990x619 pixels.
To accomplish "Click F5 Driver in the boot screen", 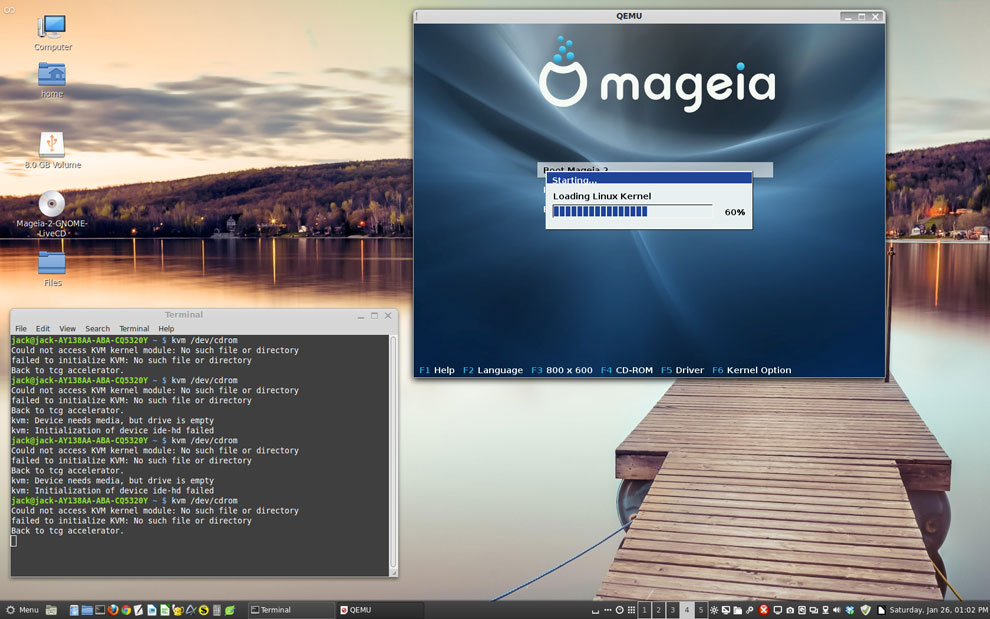I will point(682,370).
